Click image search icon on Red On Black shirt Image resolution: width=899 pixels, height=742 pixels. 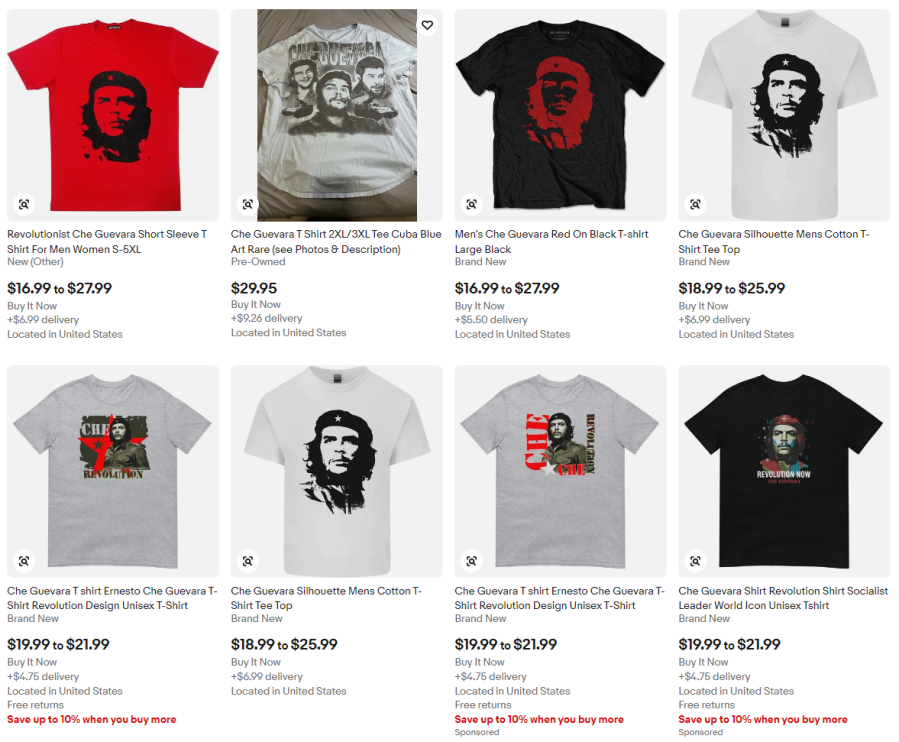coord(471,204)
